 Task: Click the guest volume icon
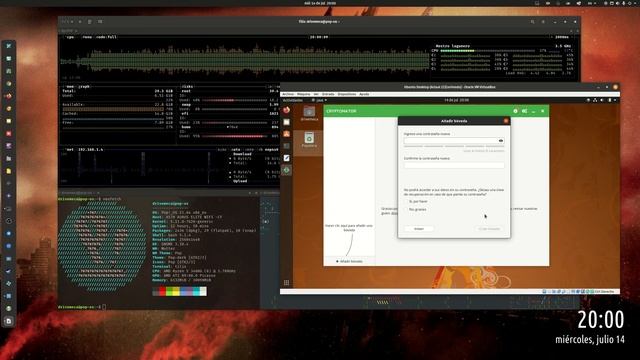602,100
